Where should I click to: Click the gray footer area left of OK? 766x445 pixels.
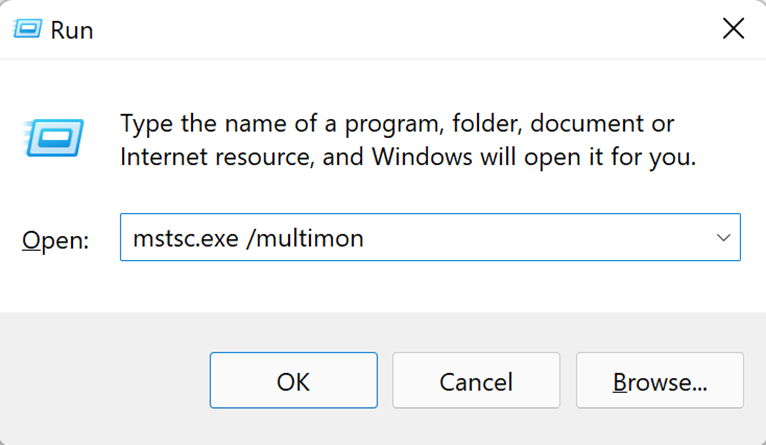pos(105,380)
